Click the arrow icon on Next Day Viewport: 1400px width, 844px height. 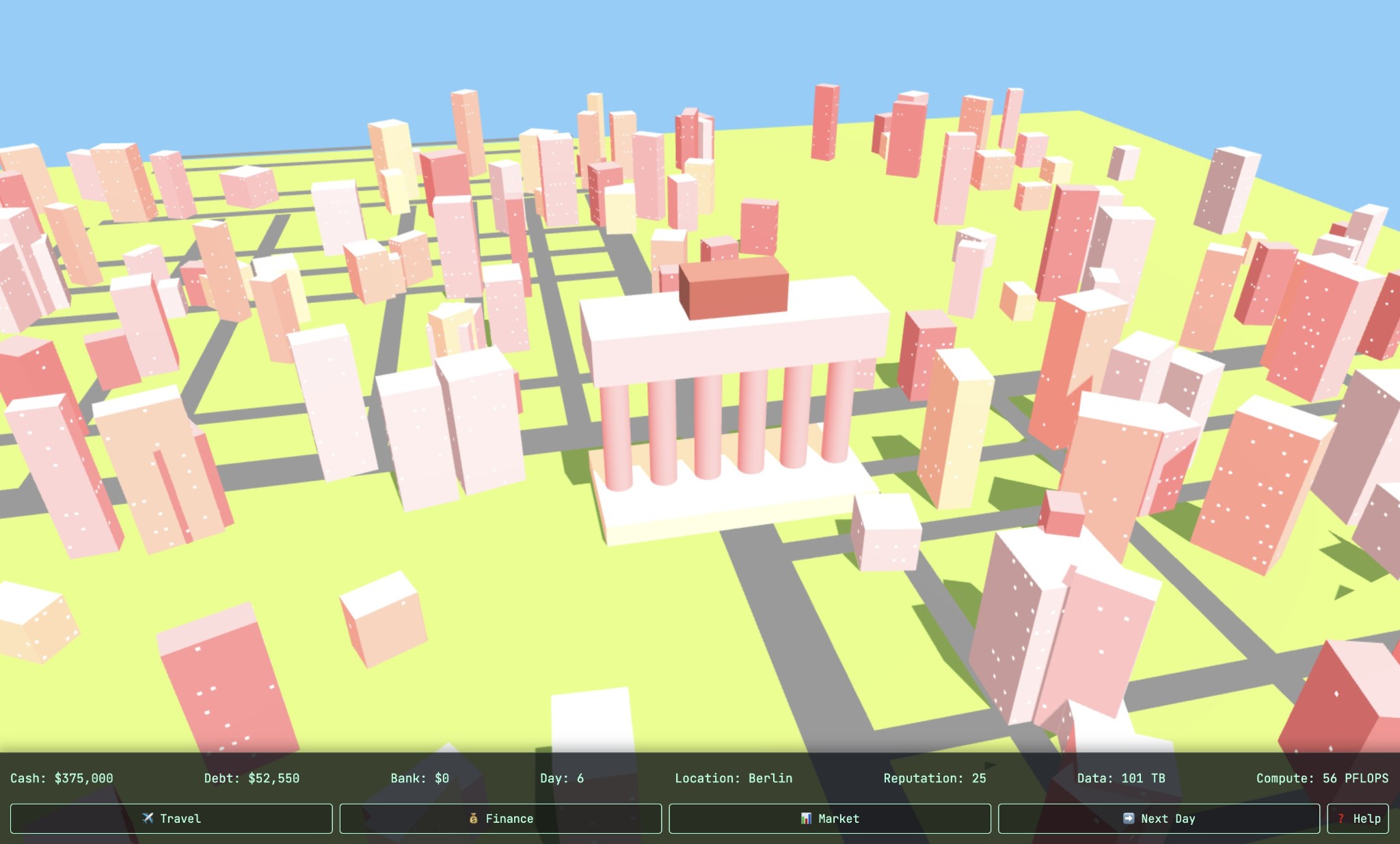click(x=1128, y=818)
